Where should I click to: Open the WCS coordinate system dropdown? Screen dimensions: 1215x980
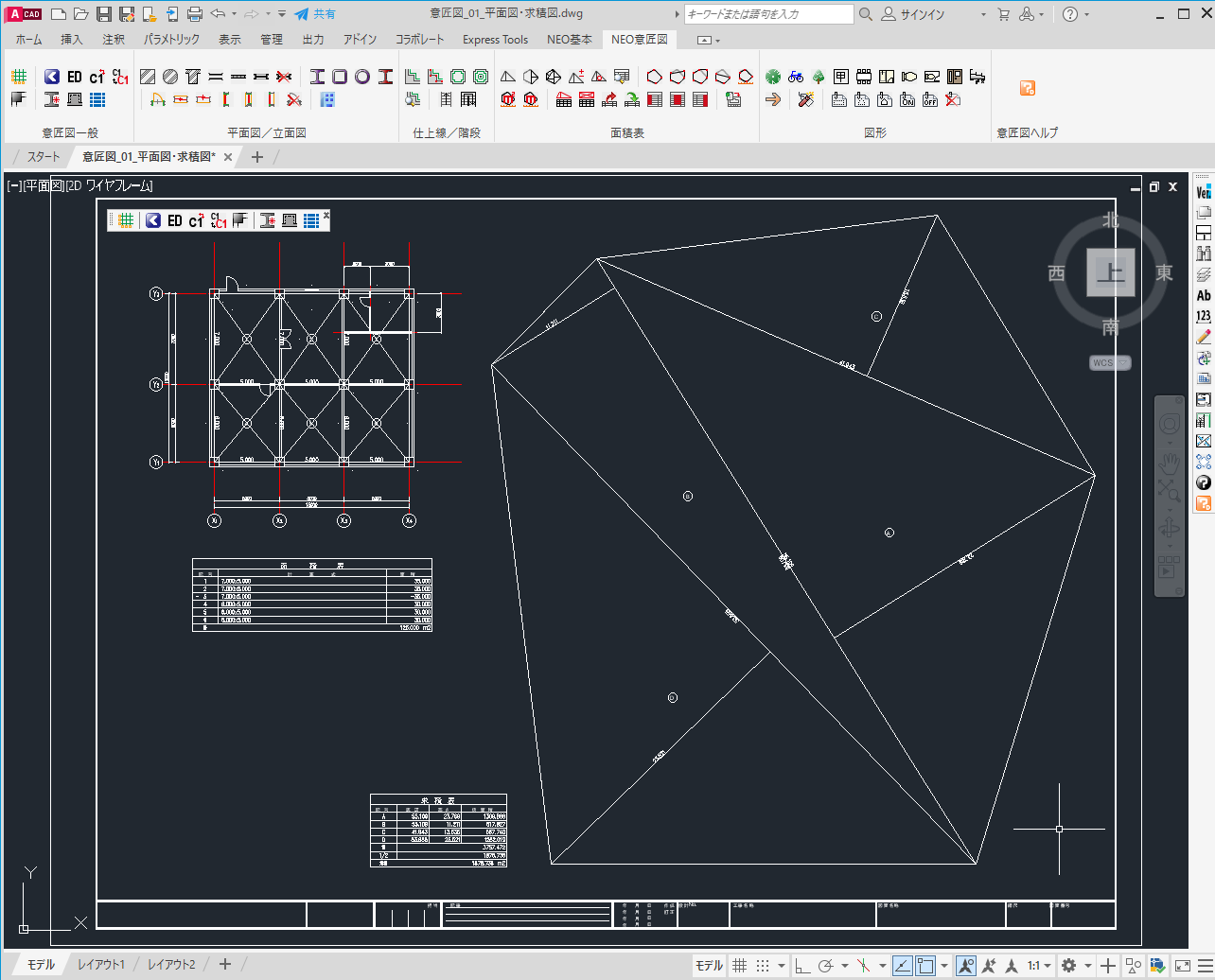coord(1110,363)
